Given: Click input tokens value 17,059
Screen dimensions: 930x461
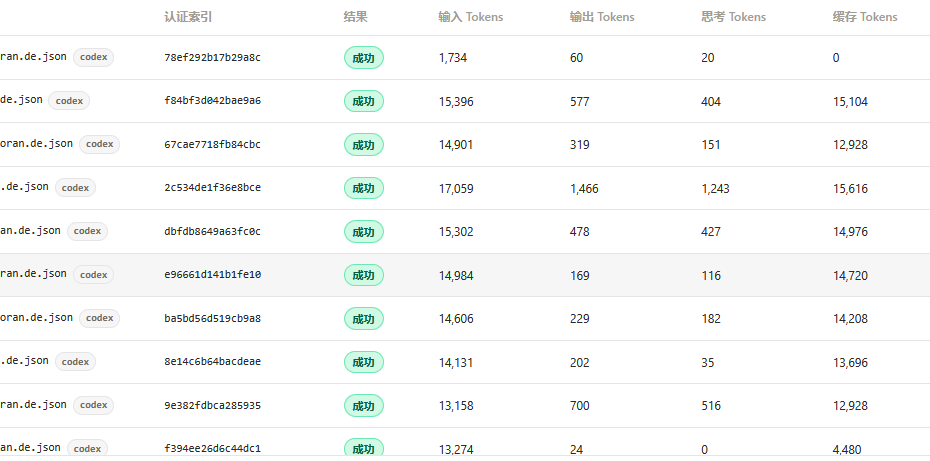Looking at the screenshot, I should coord(456,189).
